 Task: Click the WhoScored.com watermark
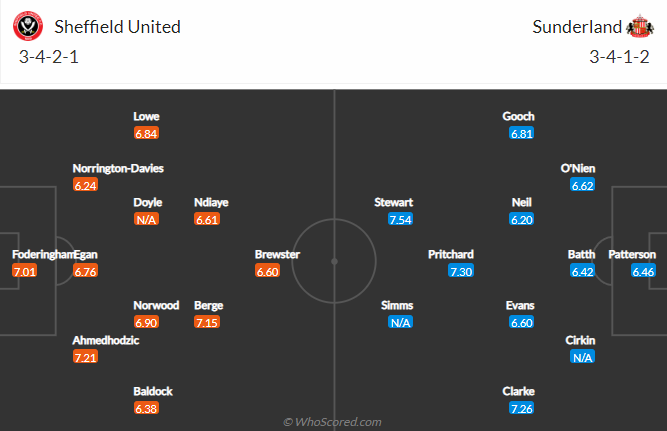pyautogui.click(x=332, y=422)
